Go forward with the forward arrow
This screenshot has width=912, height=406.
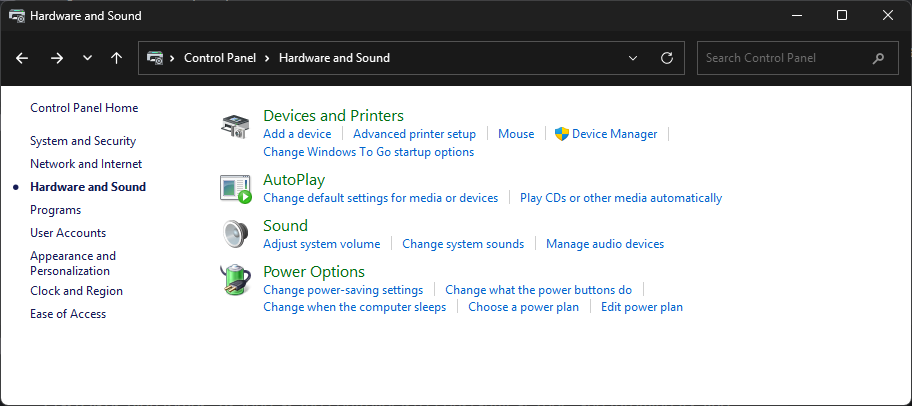[x=56, y=58]
